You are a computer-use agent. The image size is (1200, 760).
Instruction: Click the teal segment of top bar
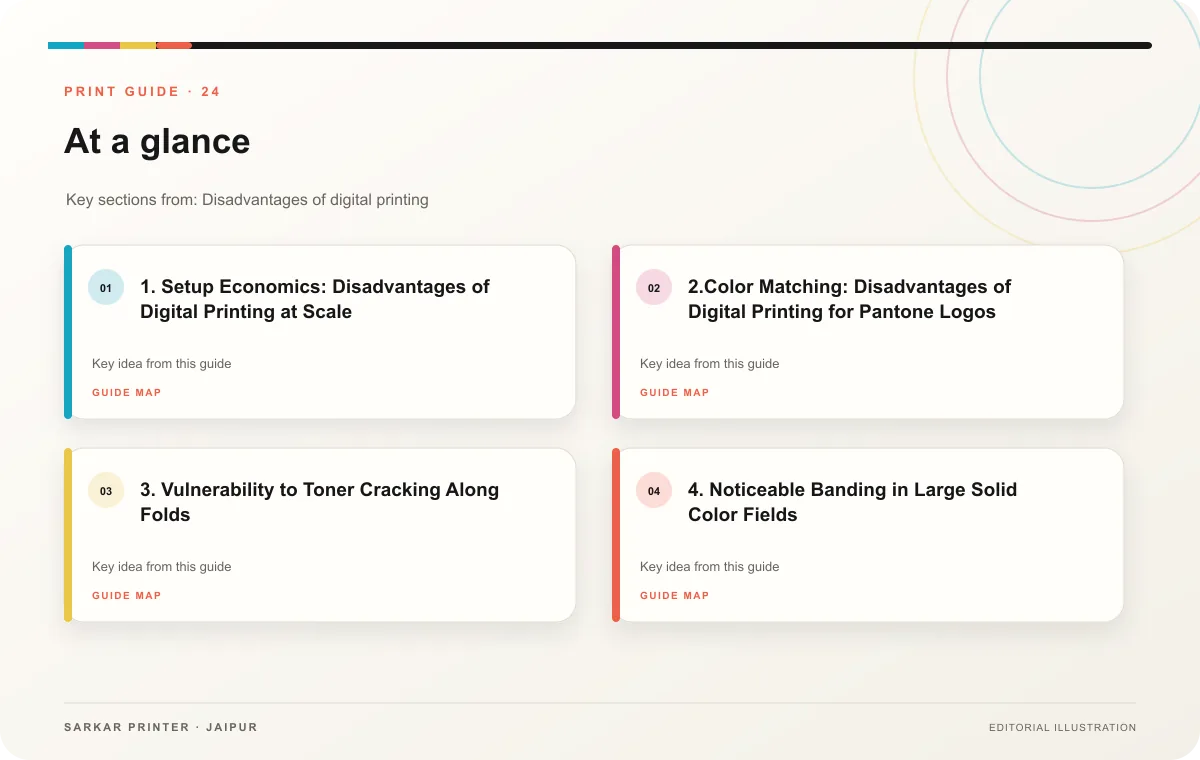pos(66,45)
